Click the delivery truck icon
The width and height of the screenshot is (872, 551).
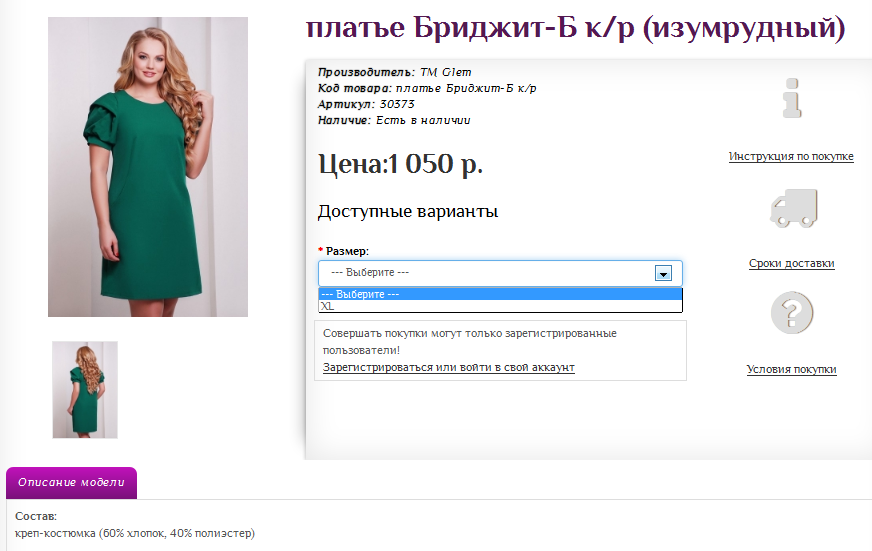(794, 208)
